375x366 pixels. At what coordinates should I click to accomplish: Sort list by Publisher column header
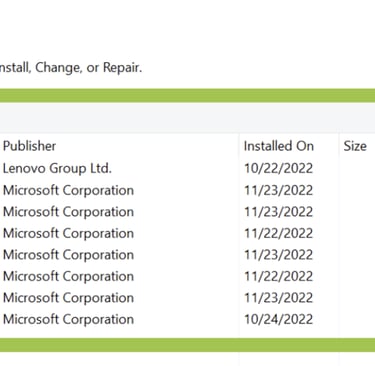[29, 146]
